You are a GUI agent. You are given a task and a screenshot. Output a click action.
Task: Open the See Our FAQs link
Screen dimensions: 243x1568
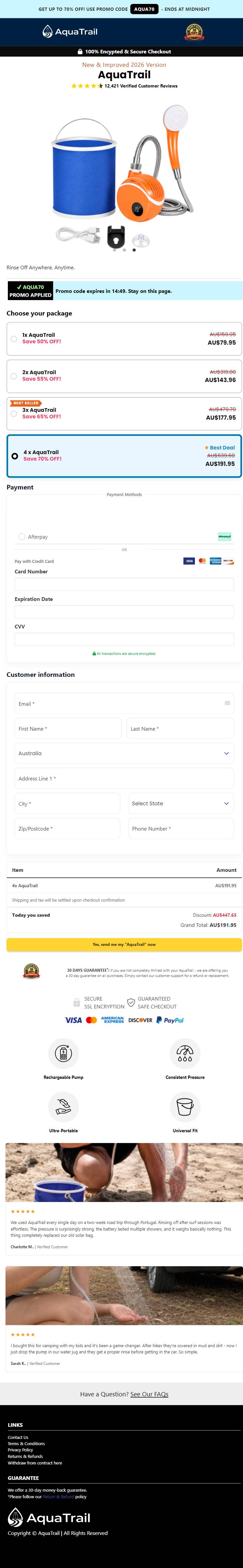[149, 1393]
